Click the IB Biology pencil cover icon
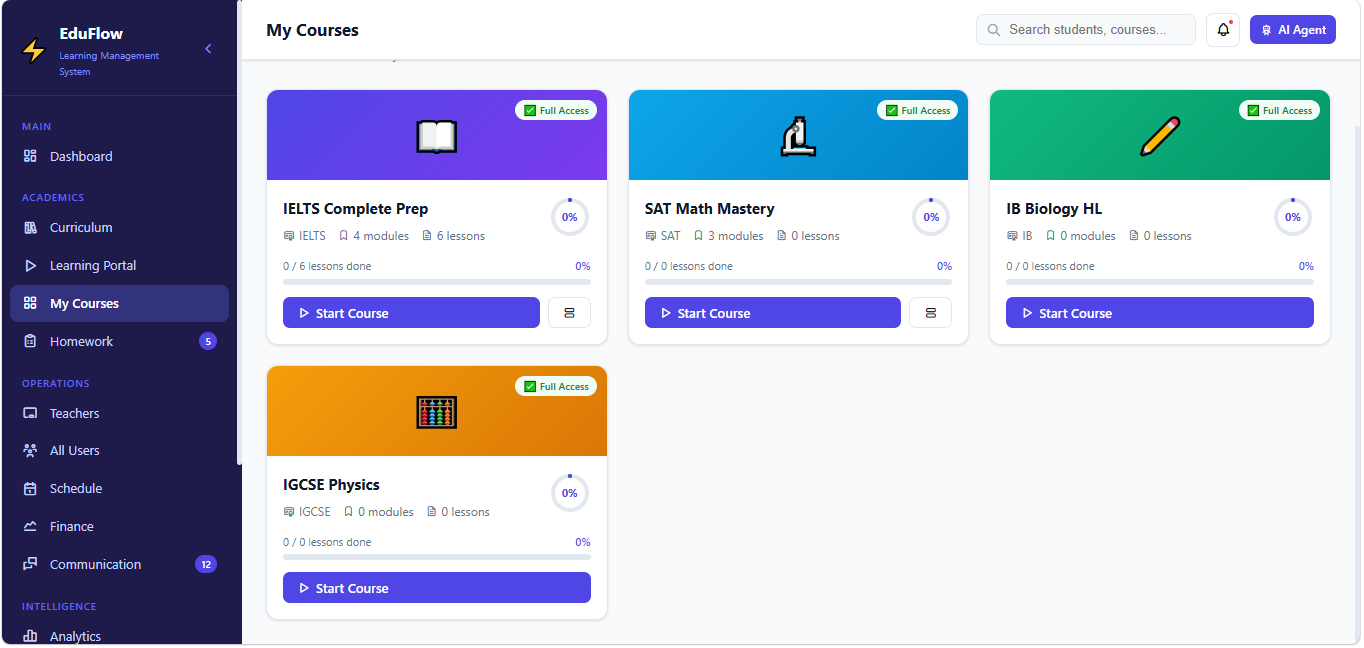Viewport: 1364px width, 648px height. coord(1160,137)
